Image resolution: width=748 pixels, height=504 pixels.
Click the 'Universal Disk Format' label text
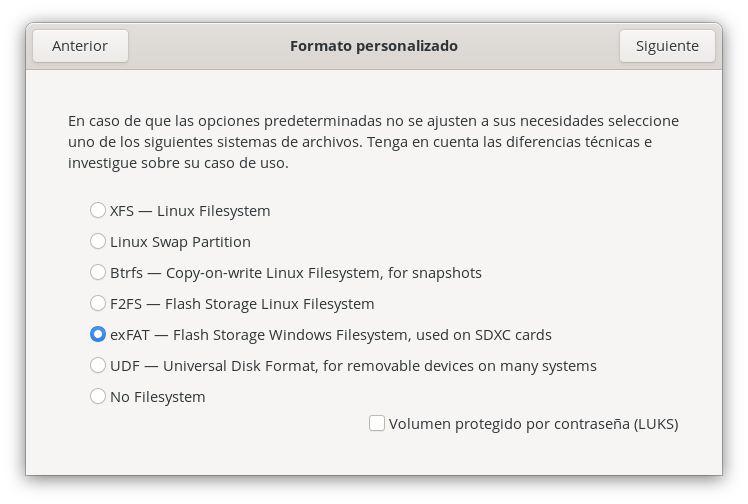(x=239, y=366)
